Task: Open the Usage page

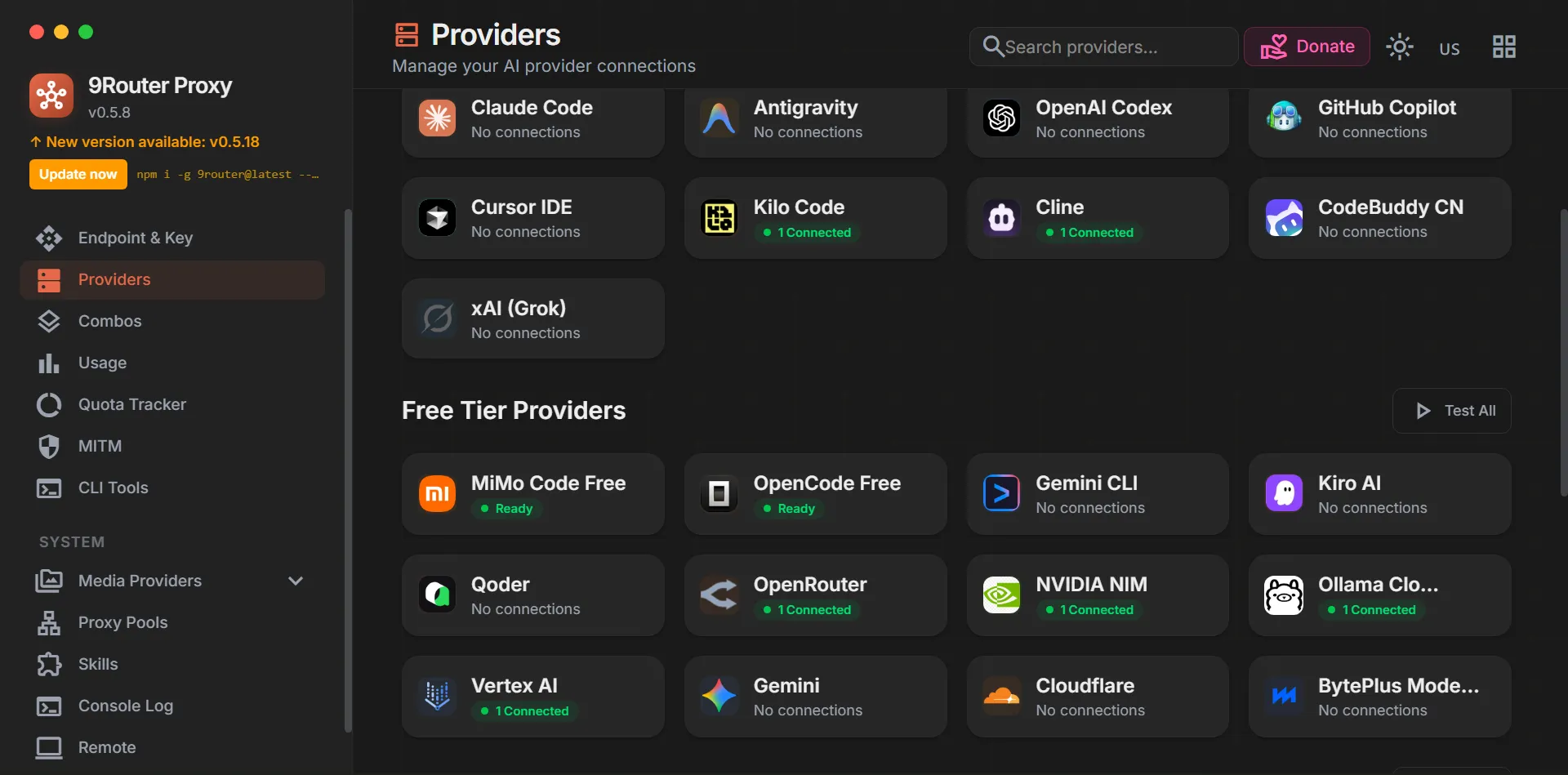Action: point(172,363)
